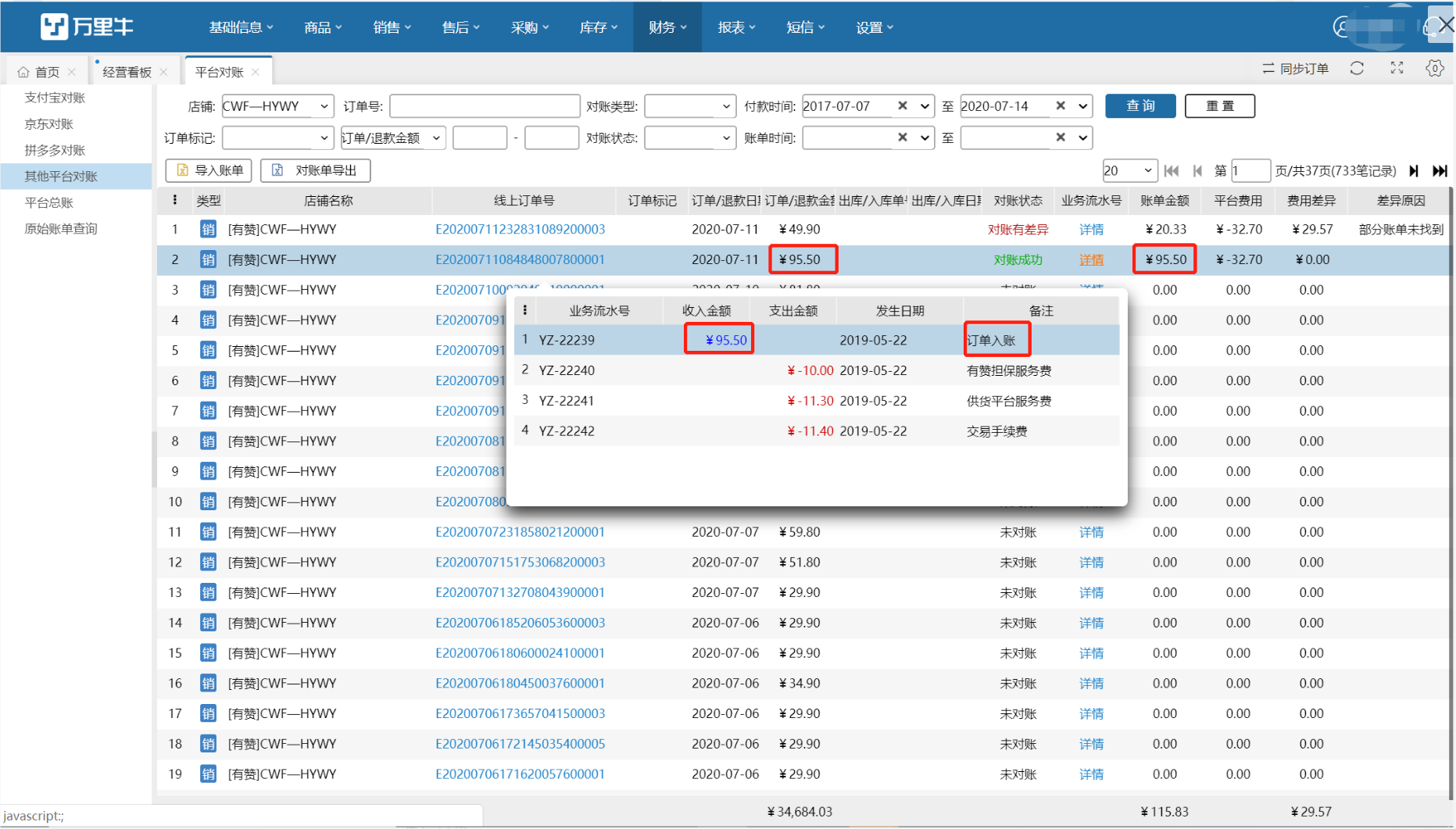1456x829 pixels.
Task: Close the 首页 tab
Action: click(72, 72)
